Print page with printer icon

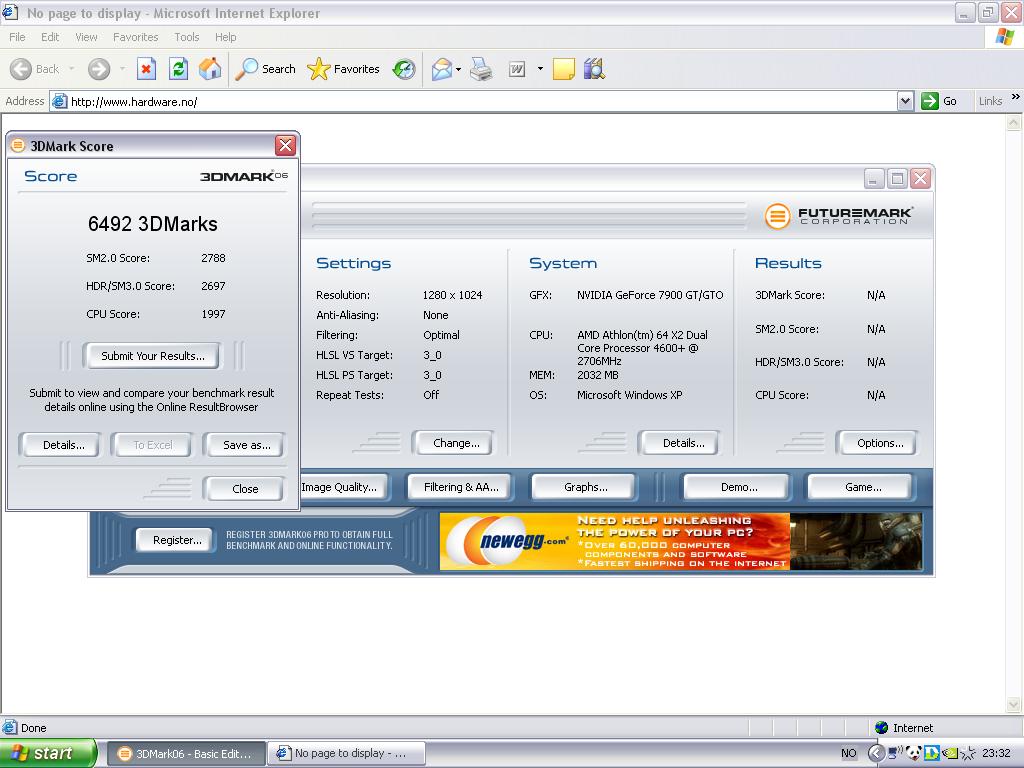[481, 69]
